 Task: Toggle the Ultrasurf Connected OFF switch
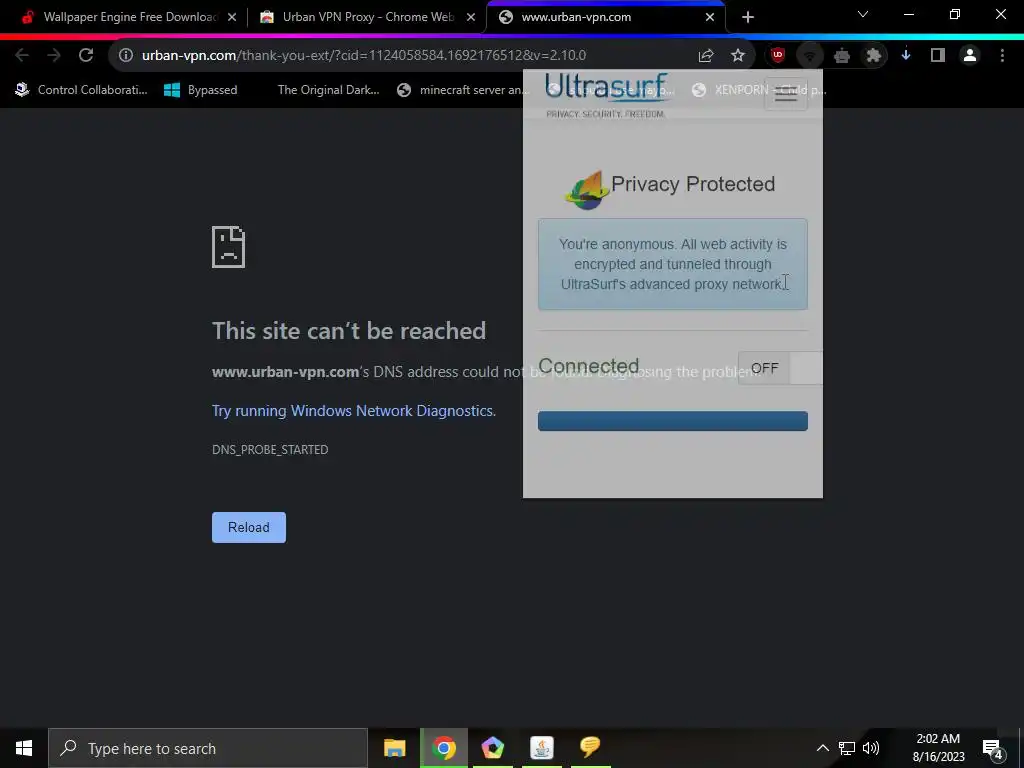(x=780, y=368)
